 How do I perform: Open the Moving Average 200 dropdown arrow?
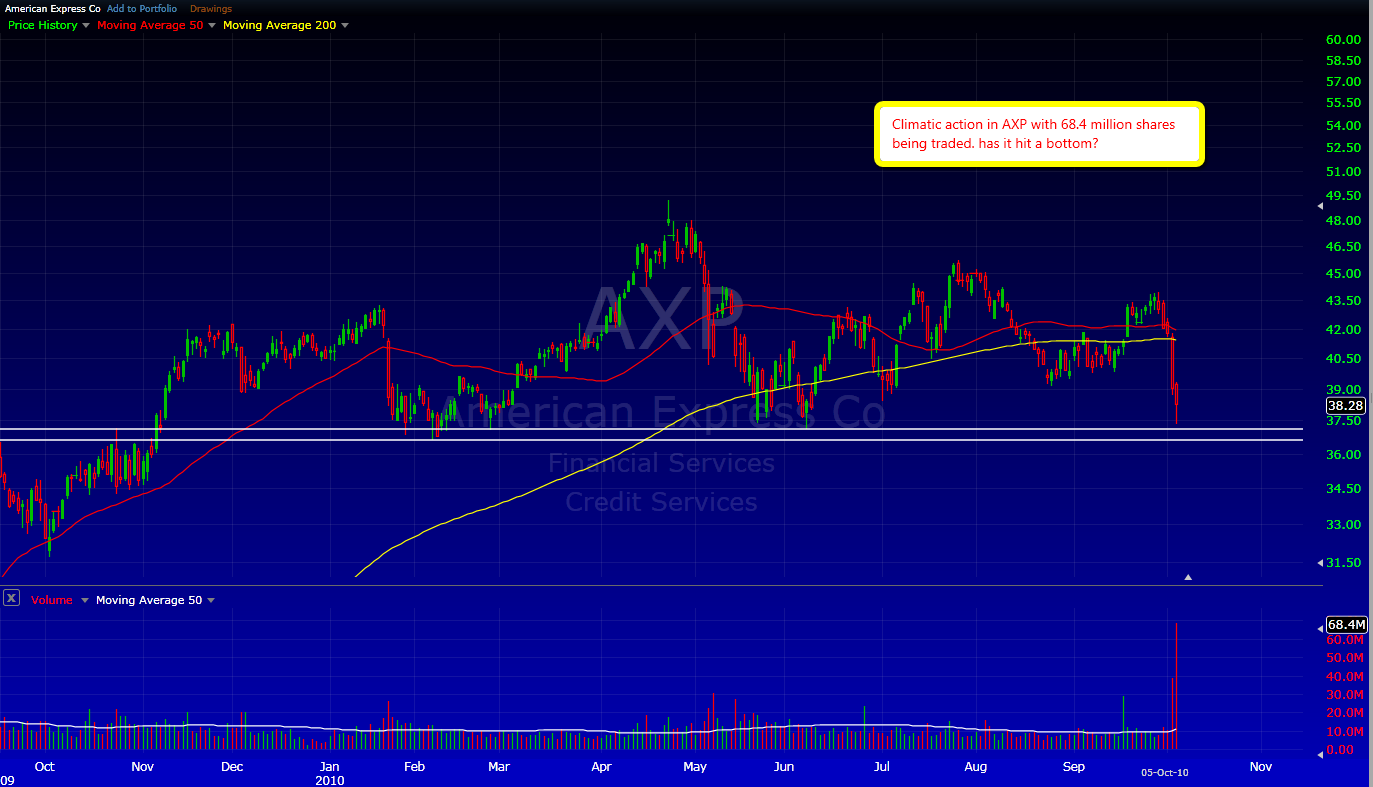click(345, 25)
